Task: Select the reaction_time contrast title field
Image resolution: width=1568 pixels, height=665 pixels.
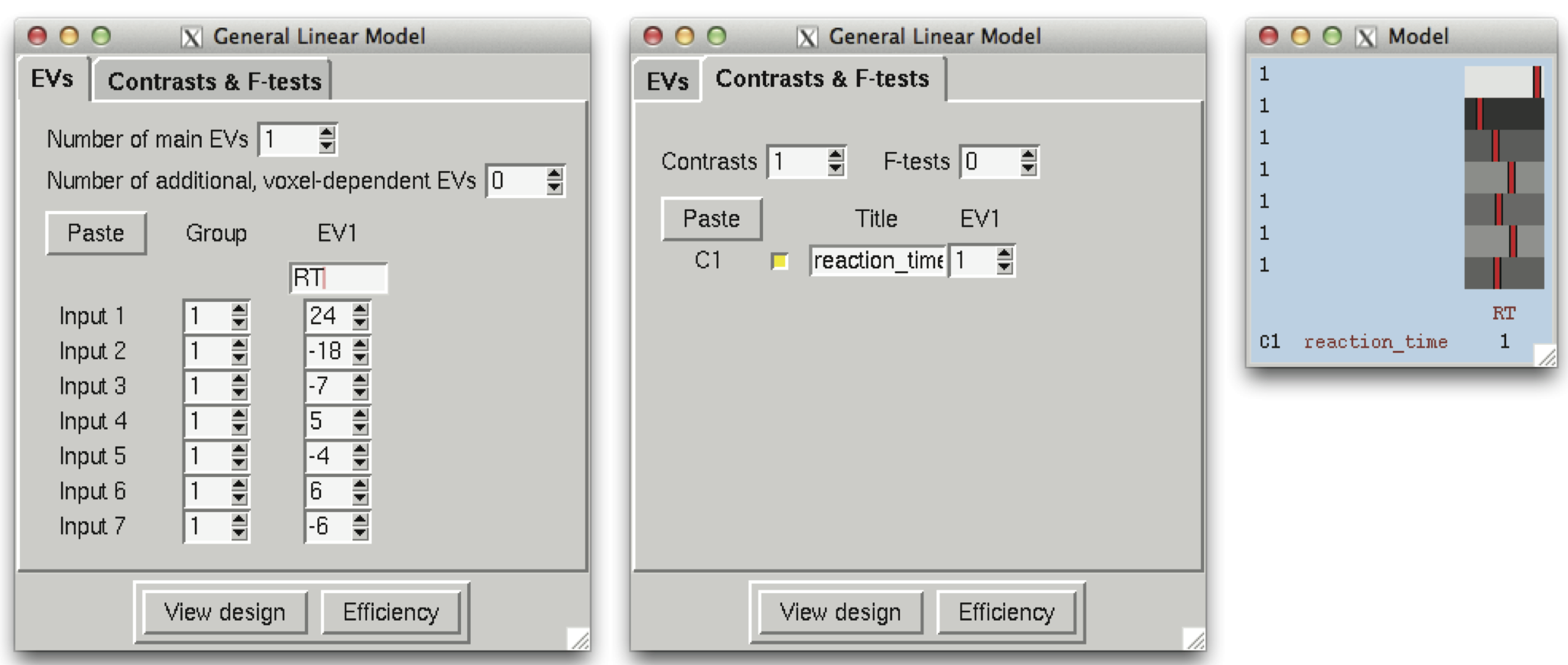Action: tap(876, 261)
